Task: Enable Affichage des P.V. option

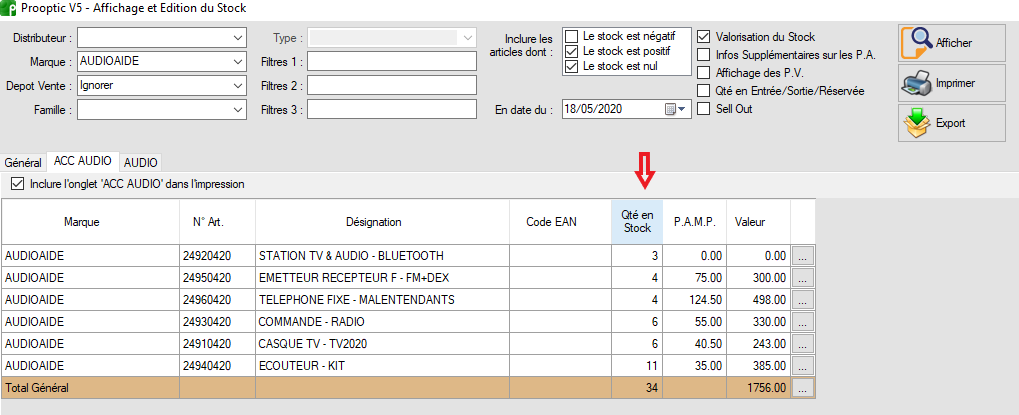Action: tap(703, 73)
